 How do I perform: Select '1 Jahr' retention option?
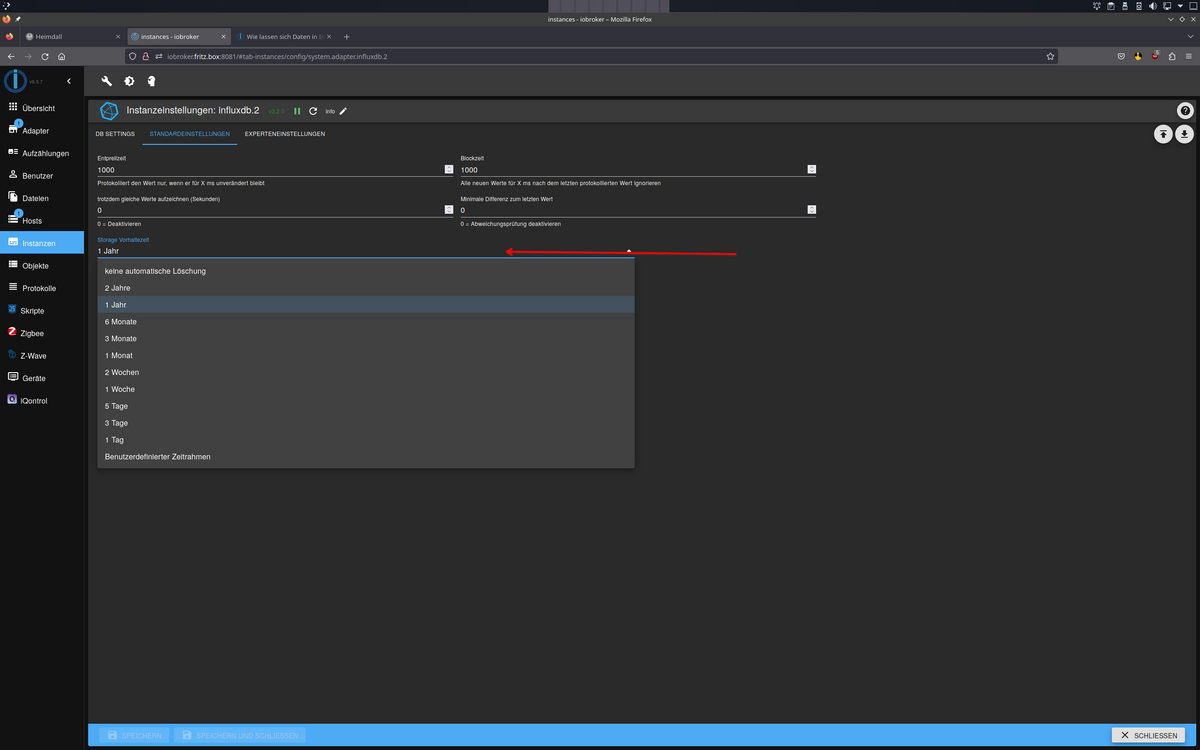point(366,304)
